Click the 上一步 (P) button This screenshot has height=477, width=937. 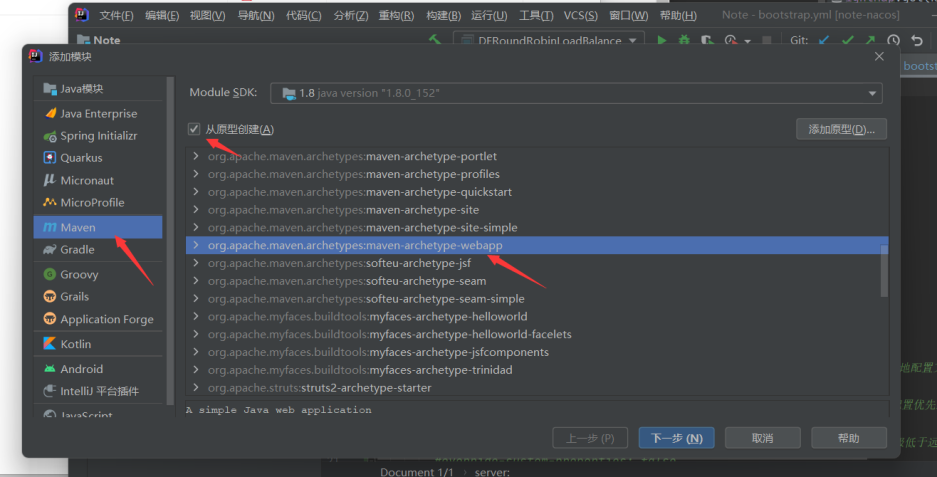[x=590, y=438]
